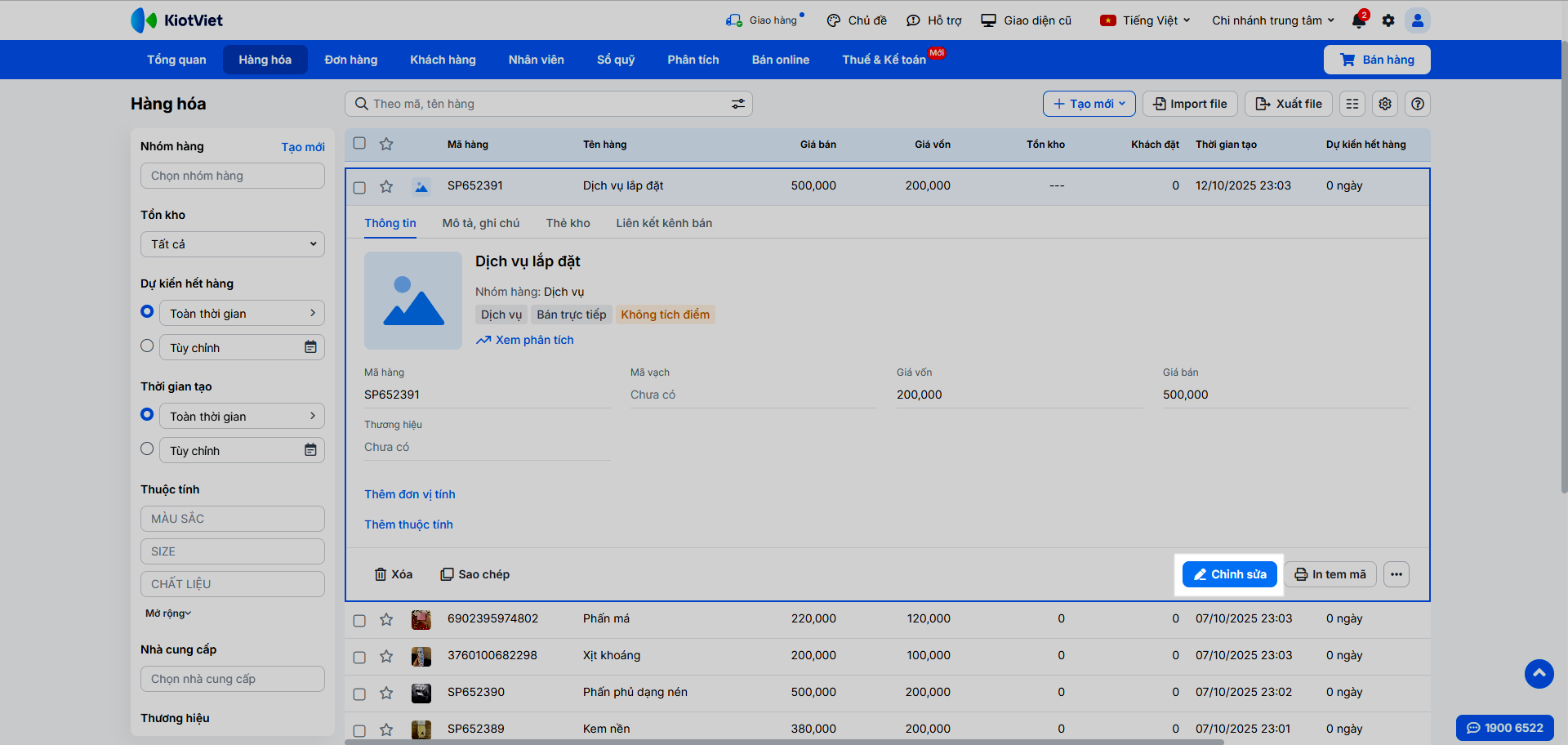Switch to the Thẻ kho tab

[x=568, y=223]
